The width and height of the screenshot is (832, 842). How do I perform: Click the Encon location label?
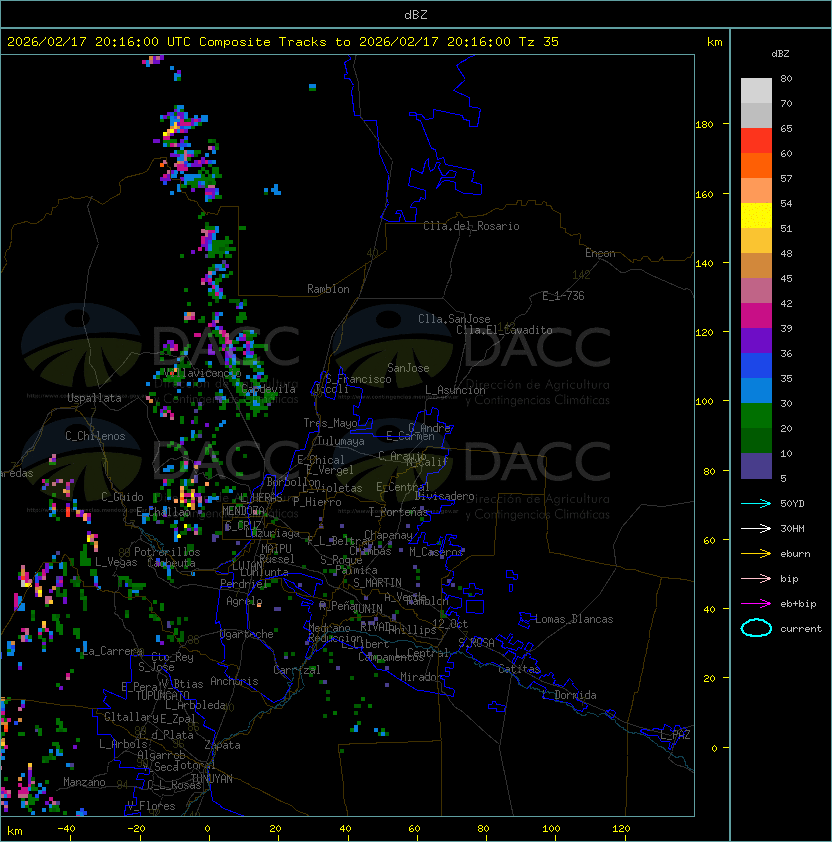(x=600, y=253)
